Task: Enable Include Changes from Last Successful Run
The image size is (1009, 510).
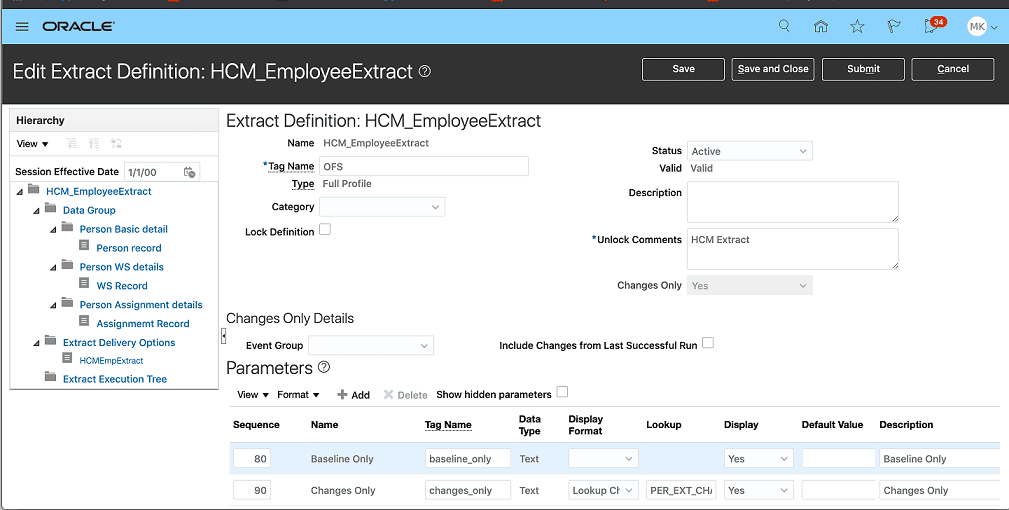Action: tap(708, 343)
